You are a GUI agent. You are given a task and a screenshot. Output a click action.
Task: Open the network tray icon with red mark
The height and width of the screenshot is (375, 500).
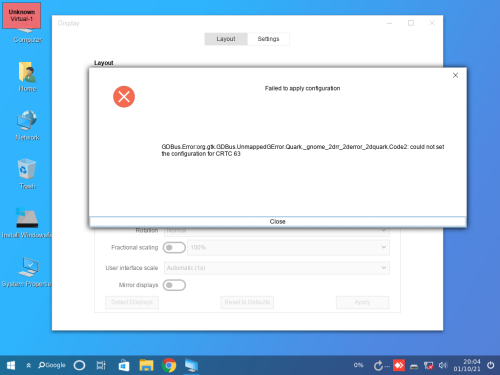428,366
